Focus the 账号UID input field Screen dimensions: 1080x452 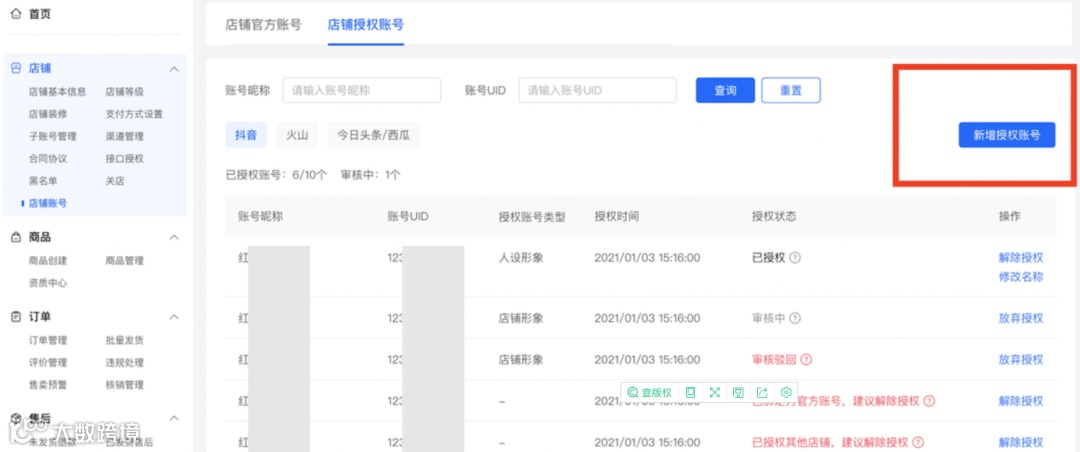tap(597, 90)
